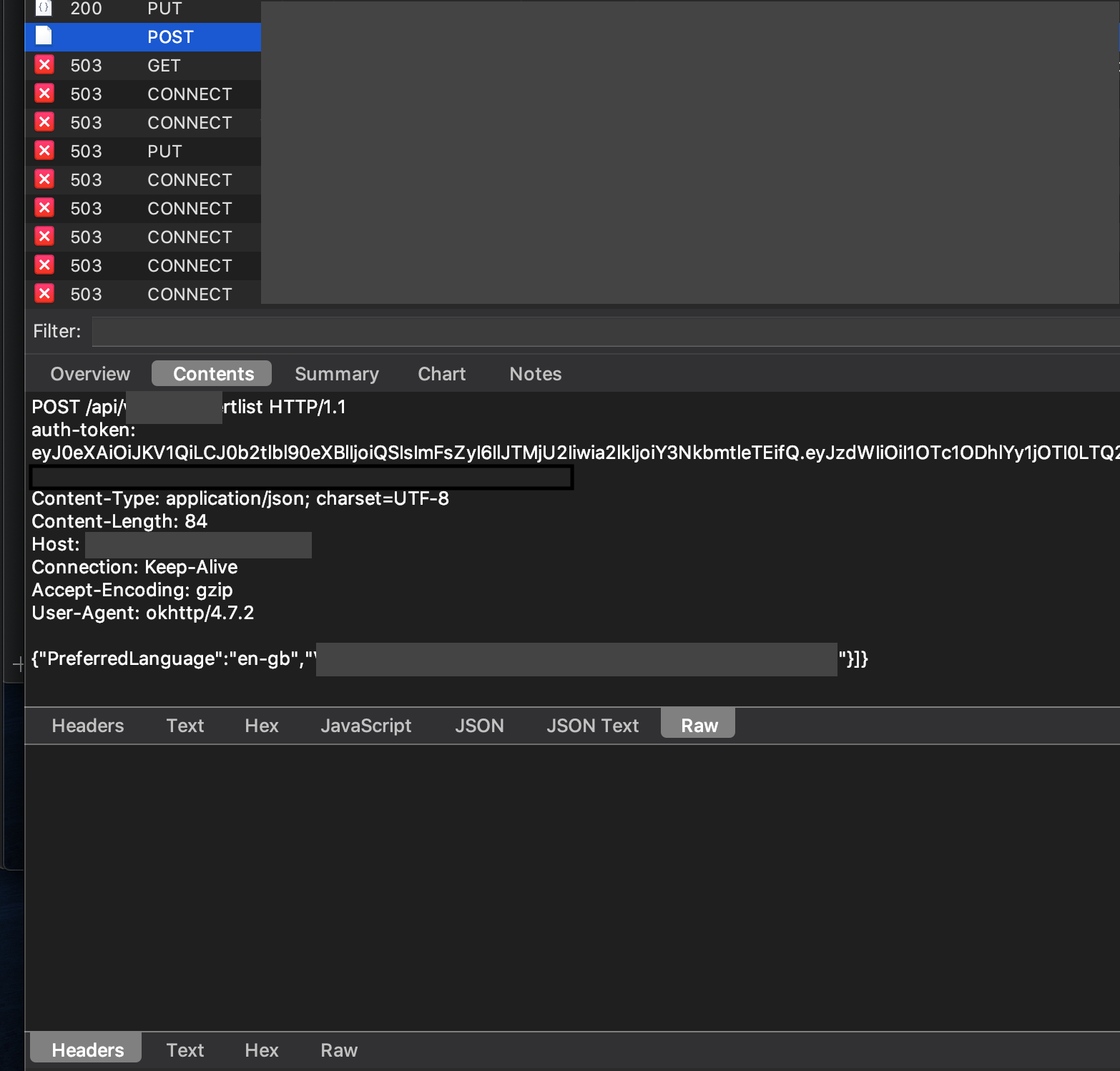The image size is (1120, 1071).
Task: Focus the Filter input field
Action: click(x=606, y=332)
